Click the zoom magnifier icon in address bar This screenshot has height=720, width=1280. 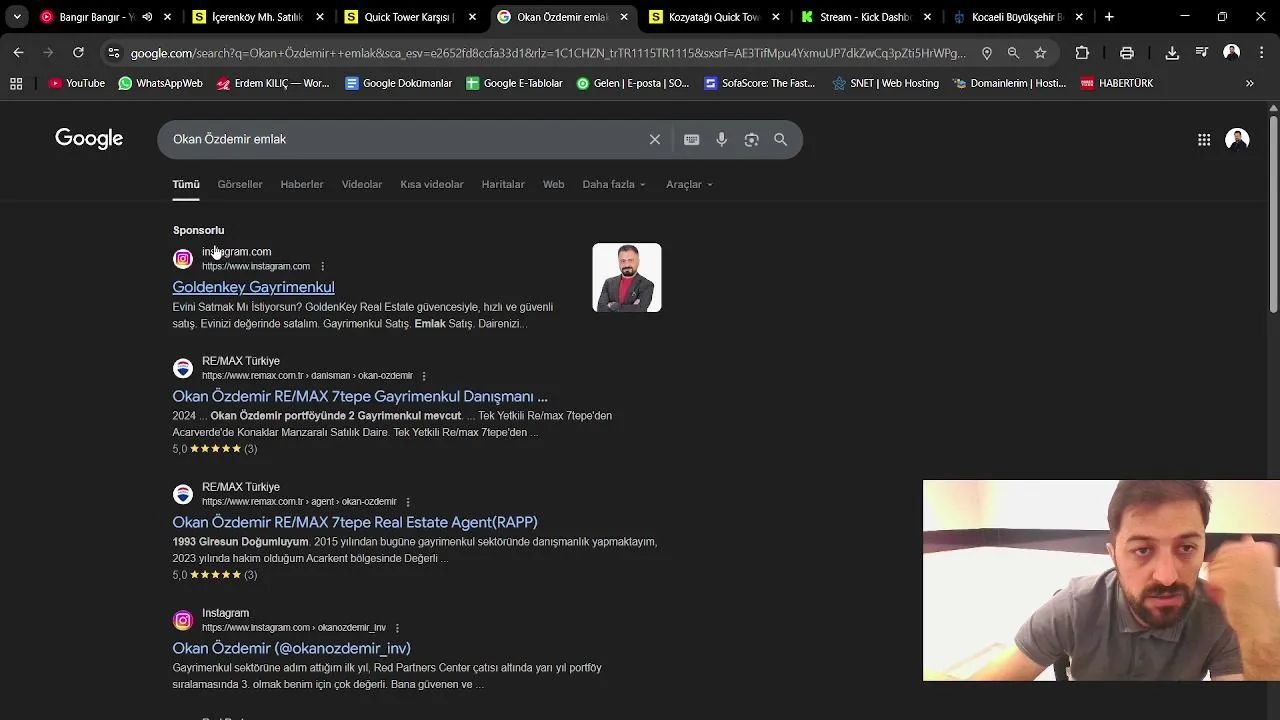[x=1013, y=53]
